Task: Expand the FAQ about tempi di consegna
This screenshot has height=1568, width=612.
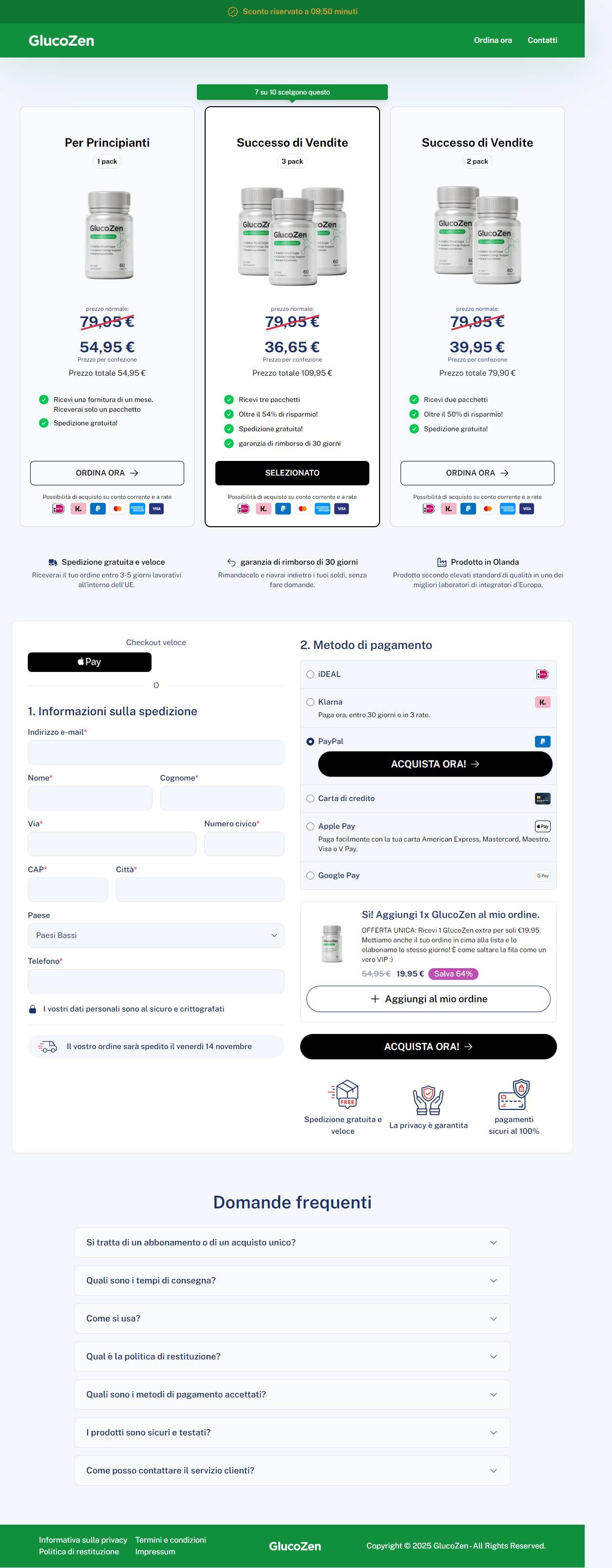Action: 292,1280
